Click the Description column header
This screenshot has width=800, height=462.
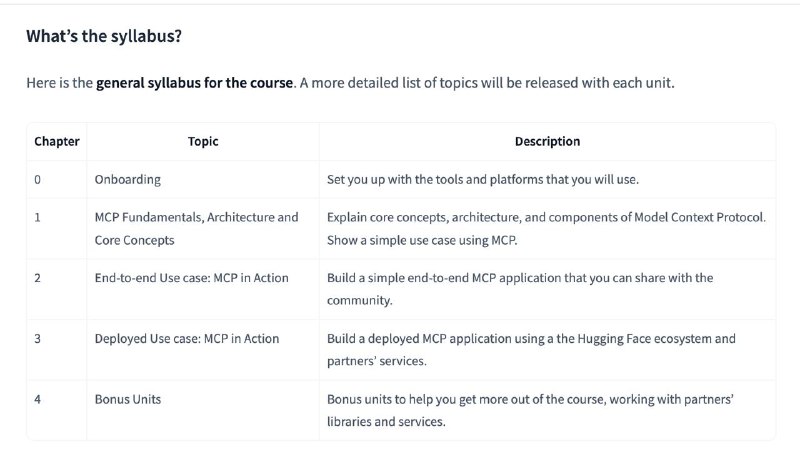pos(547,141)
